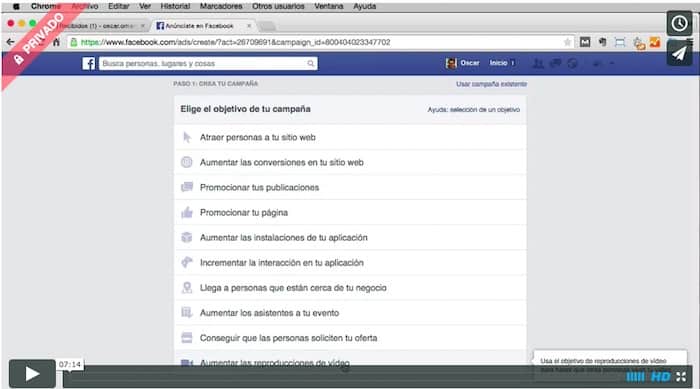700x389 pixels.
Task: Open the Marcadores menu
Action: (x=221, y=6)
